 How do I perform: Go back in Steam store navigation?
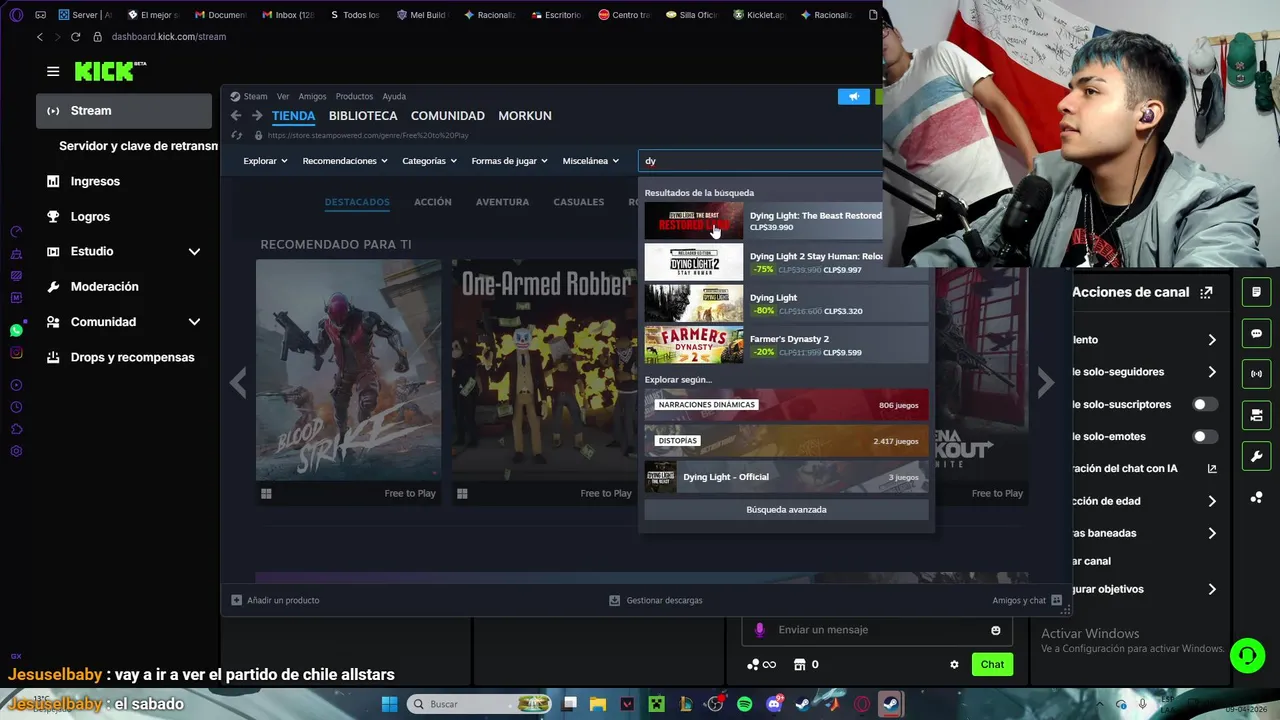pos(236,116)
